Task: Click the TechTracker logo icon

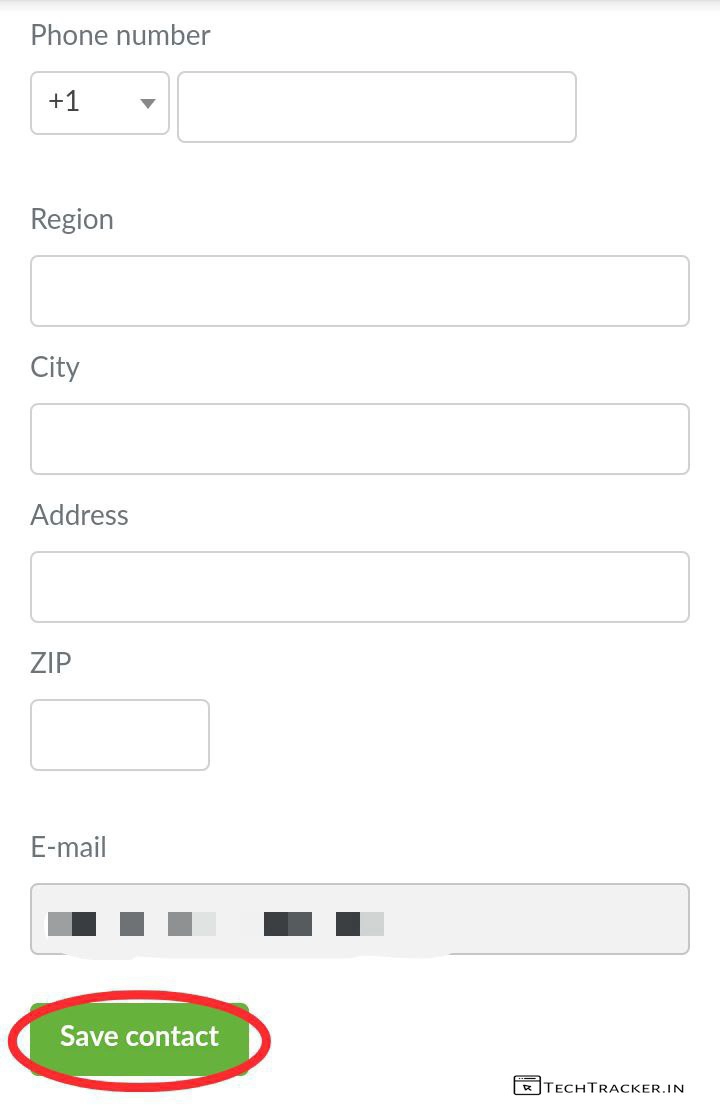Action: coord(527,1086)
